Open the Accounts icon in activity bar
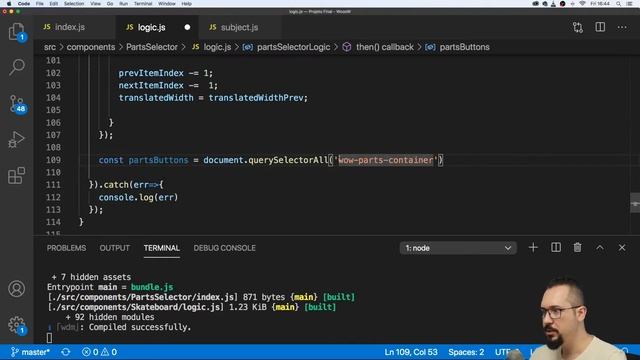 pyautogui.click(x=16, y=289)
